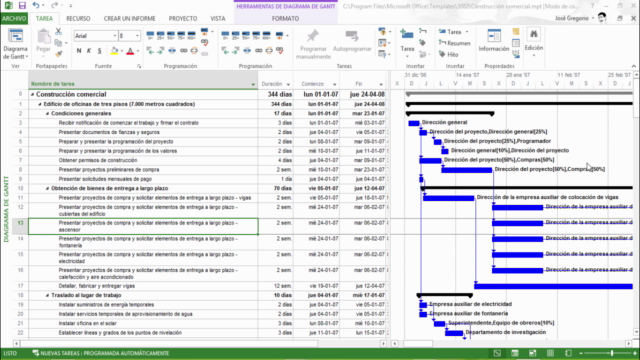Screen dimensions: 640x360
Task: Click the inactivate task icon
Action: (205, 53)
